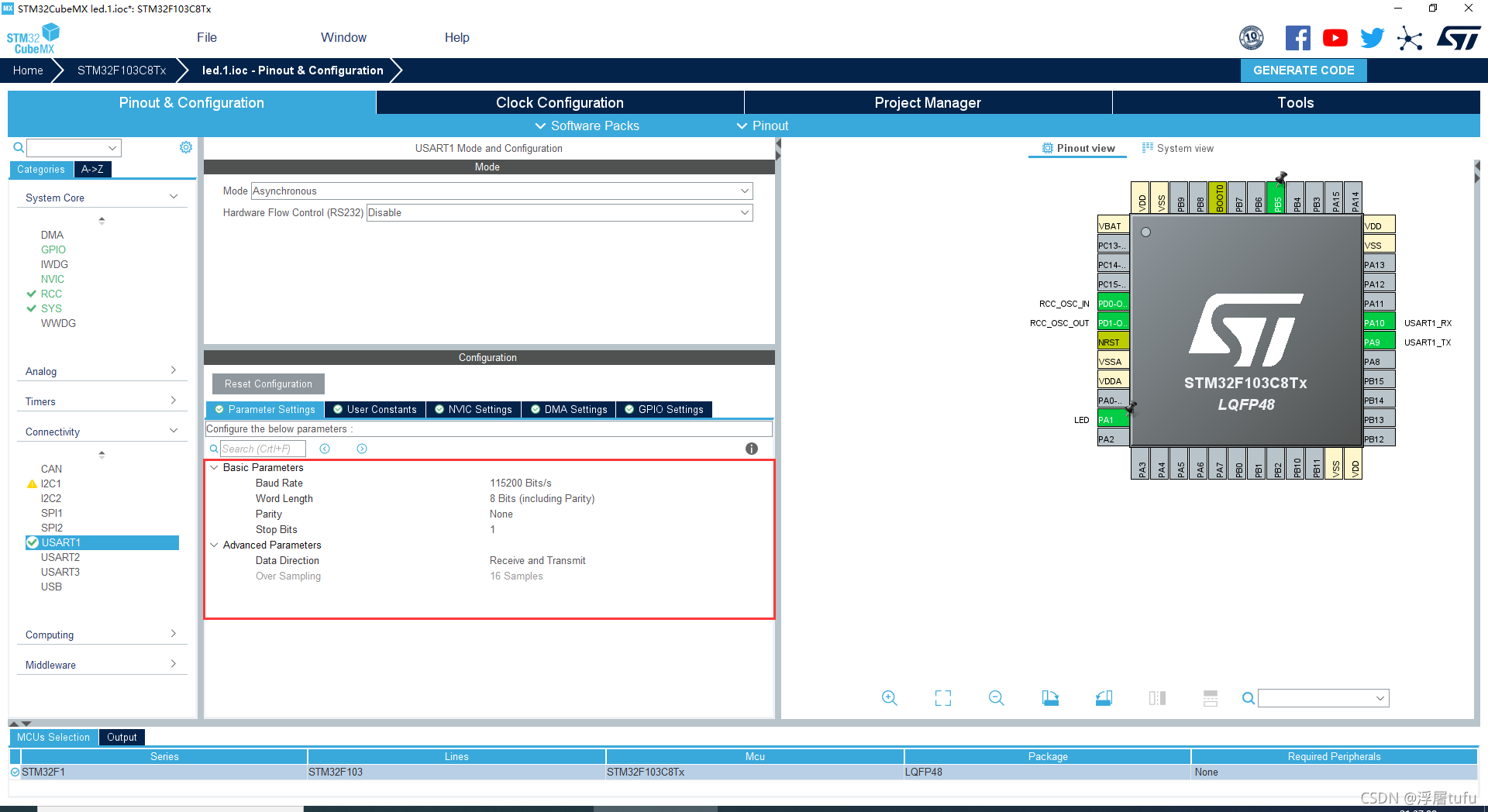Click the STM32CubeMX logo
Image resolution: width=1488 pixels, height=812 pixels.
pyautogui.click(x=33, y=39)
